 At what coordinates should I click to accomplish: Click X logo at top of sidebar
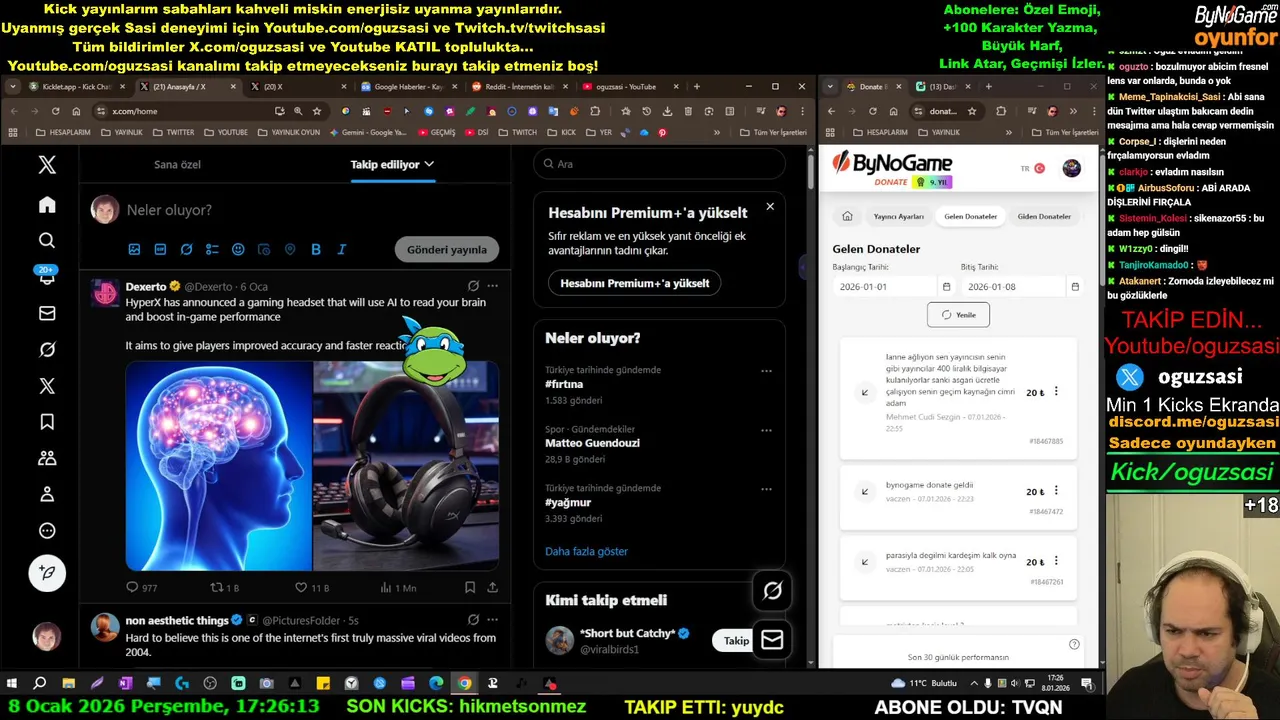(47, 165)
